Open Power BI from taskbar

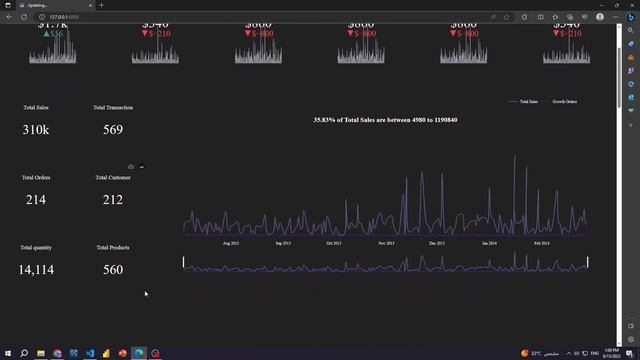click(106, 353)
